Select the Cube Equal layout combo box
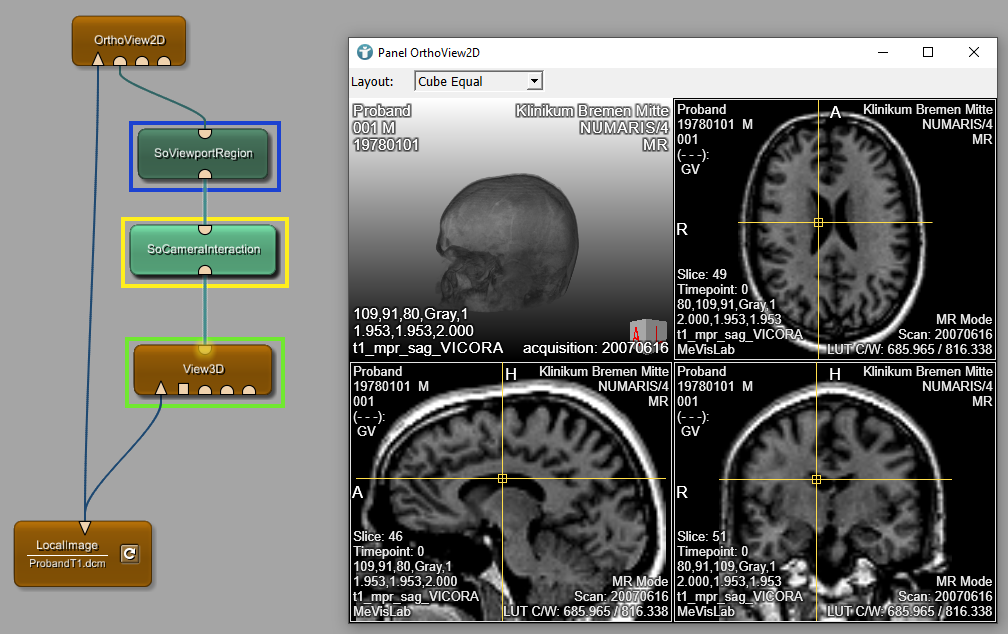 [x=470, y=81]
